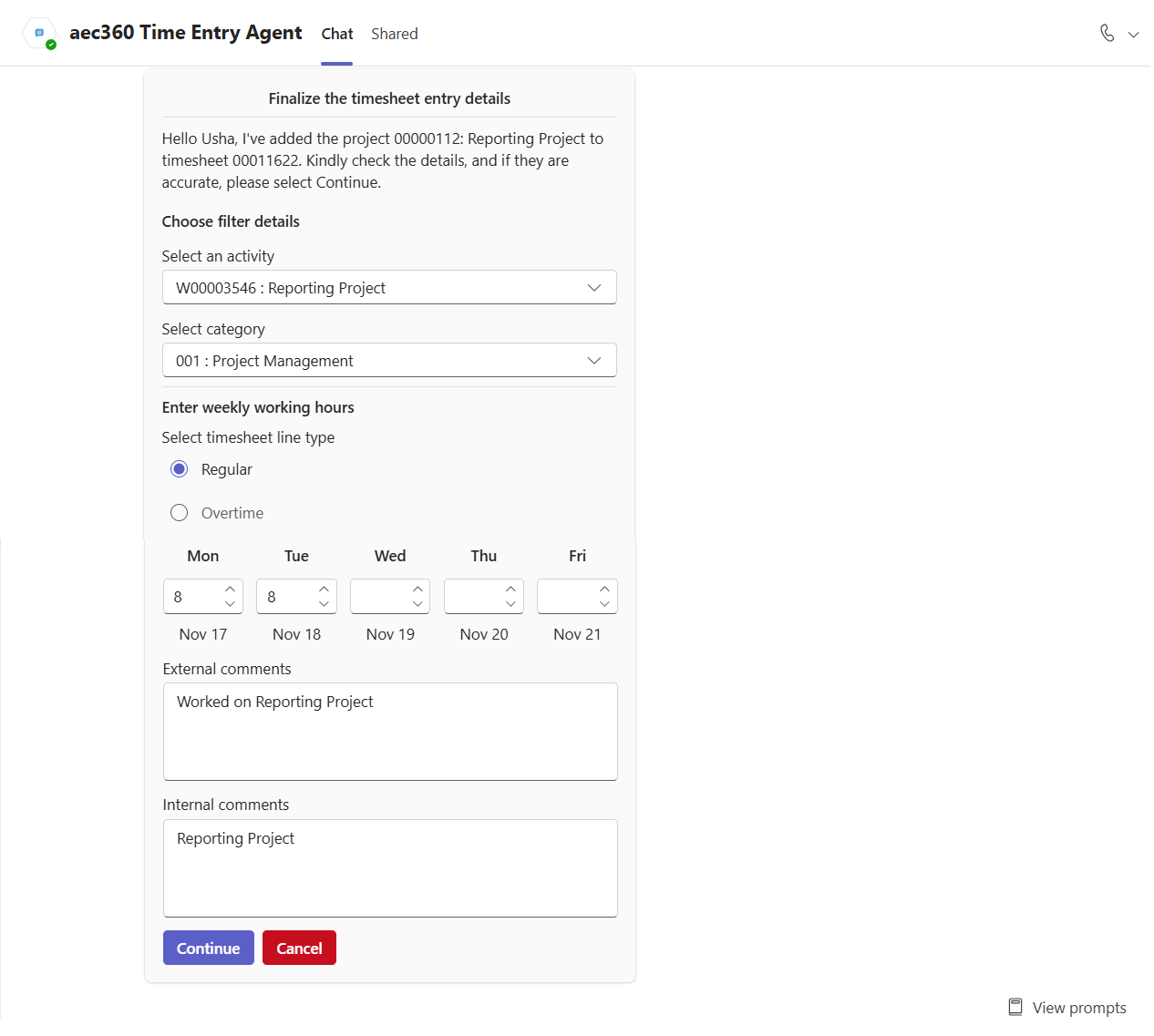Click the Internal comments text box
Viewport: 1154px width, 1036px height.
click(390, 868)
